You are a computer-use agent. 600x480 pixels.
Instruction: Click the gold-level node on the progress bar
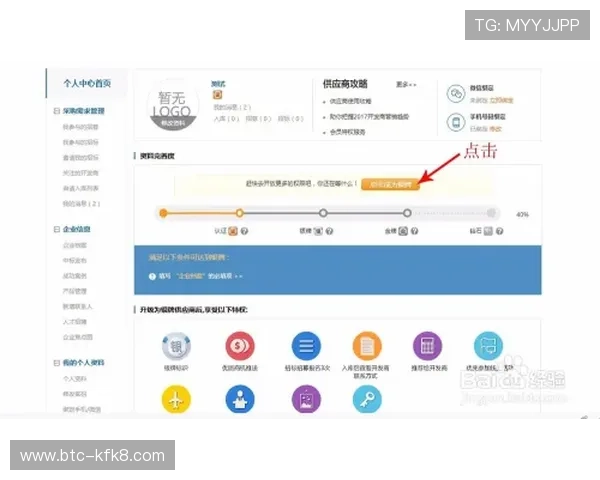(x=407, y=213)
